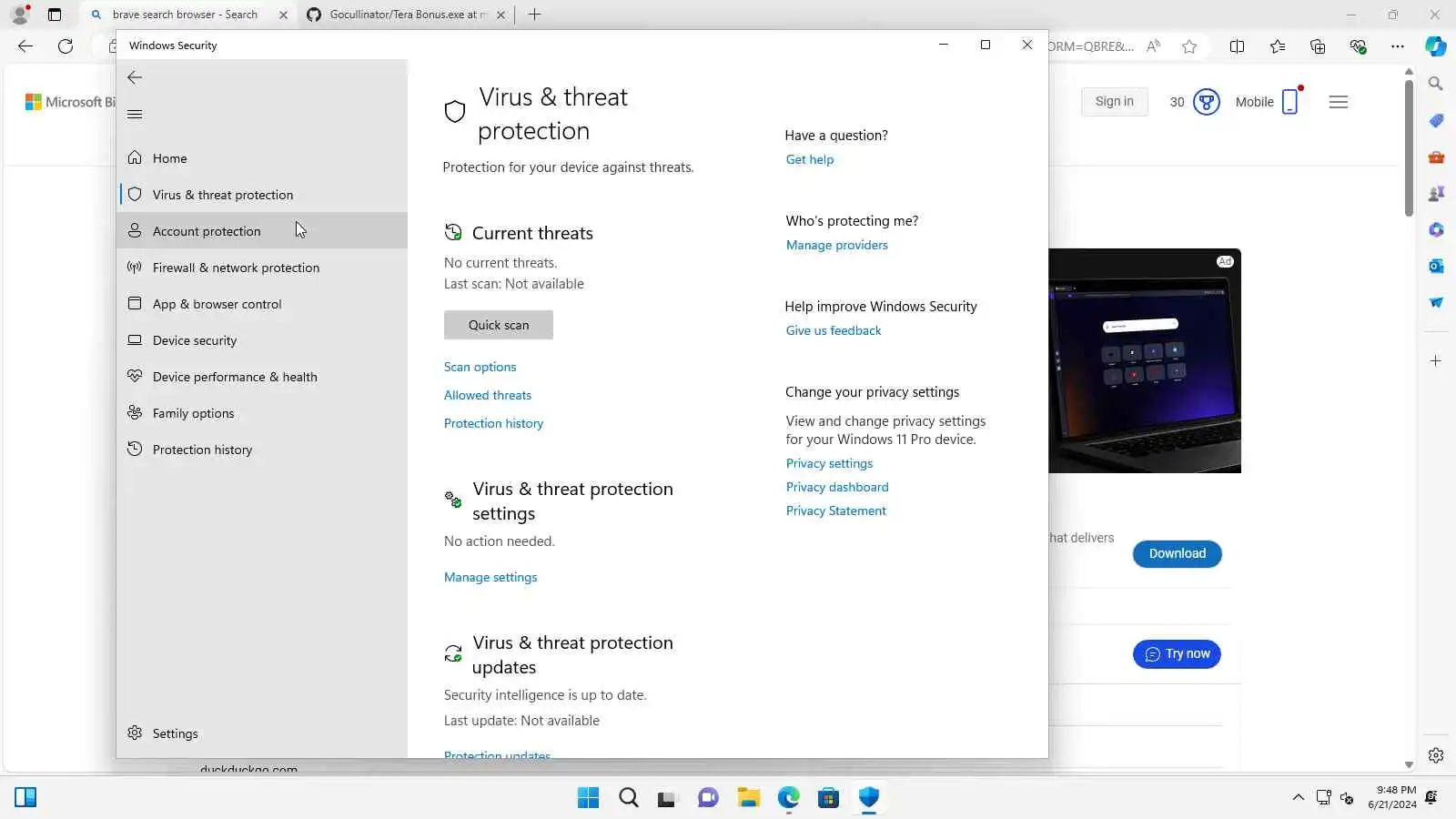Open Protection history from the sidebar
Viewport: 1456px width, 819px height.
(x=262, y=450)
